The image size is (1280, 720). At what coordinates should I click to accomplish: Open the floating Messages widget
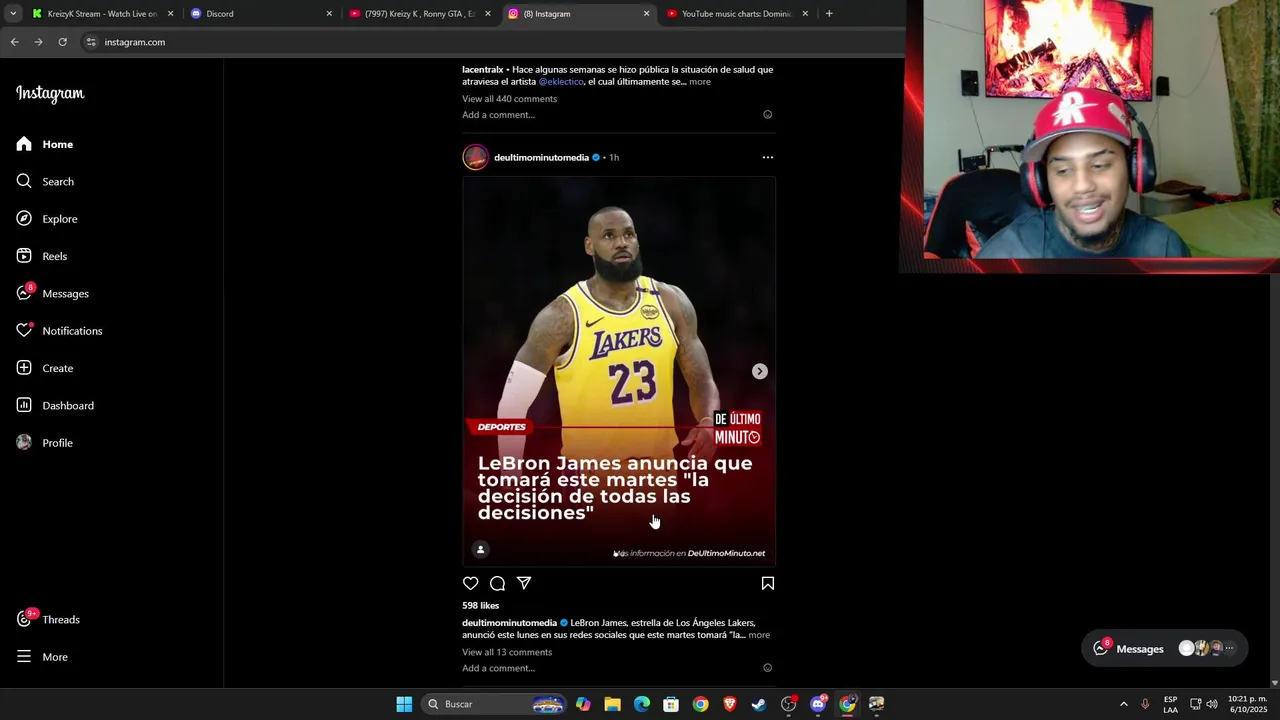click(x=1165, y=648)
